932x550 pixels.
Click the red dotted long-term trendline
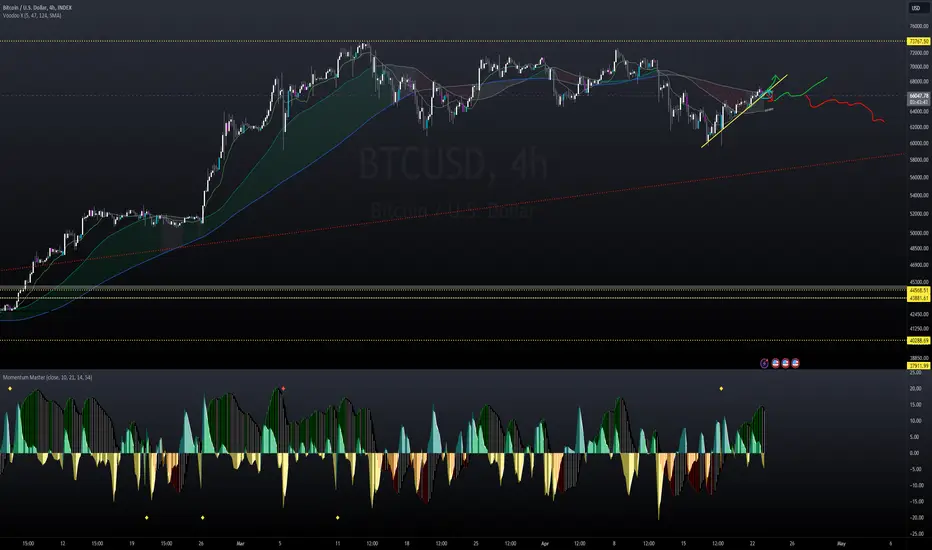(x=452, y=212)
